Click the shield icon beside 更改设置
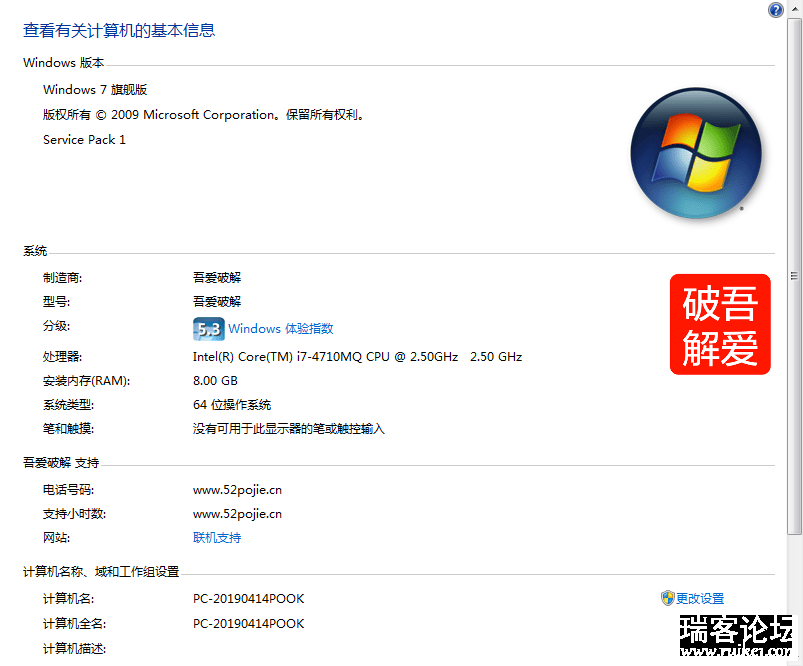 [x=667, y=598]
